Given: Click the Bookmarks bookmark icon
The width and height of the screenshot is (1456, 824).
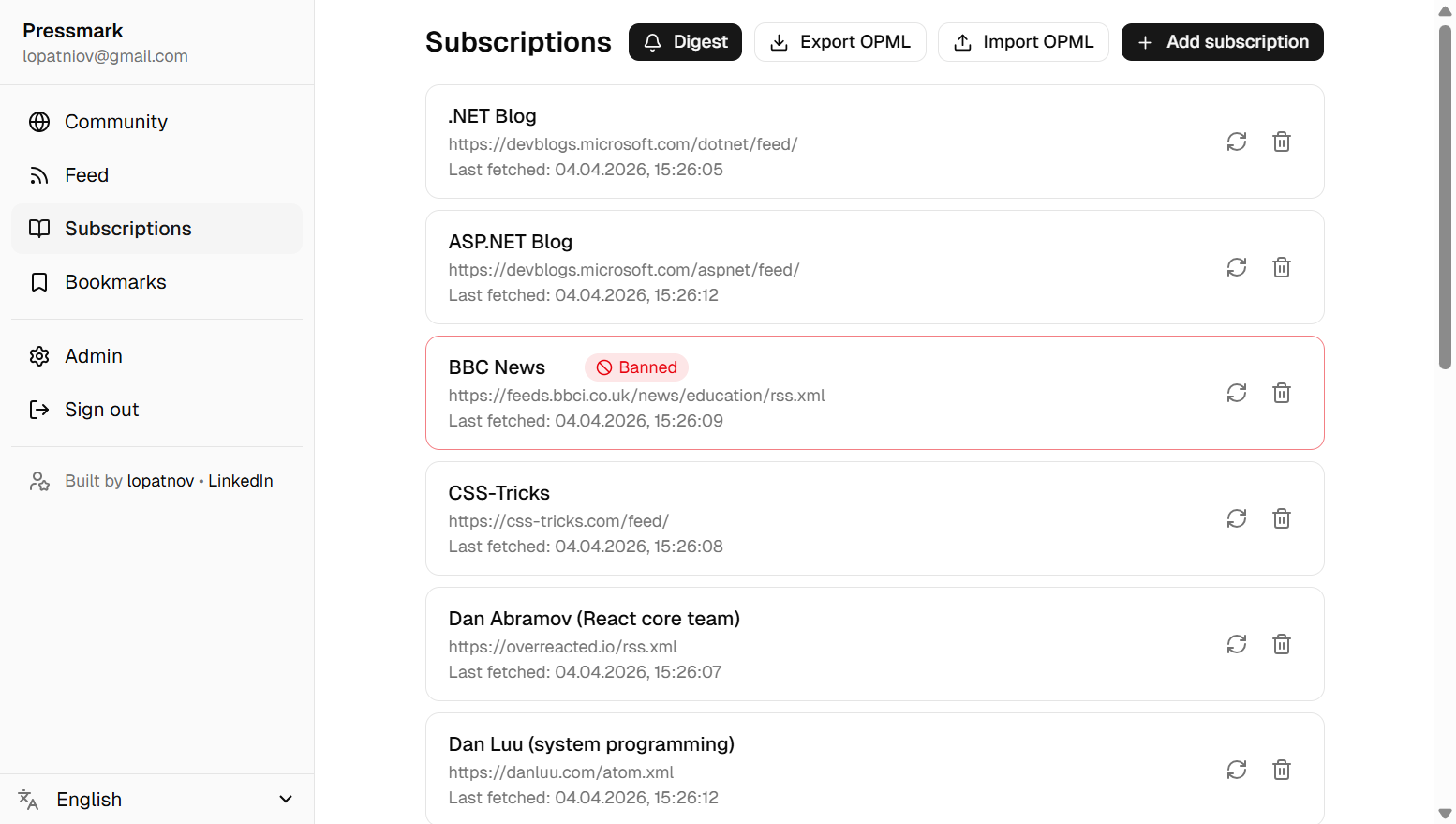Looking at the screenshot, I should (38, 281).
